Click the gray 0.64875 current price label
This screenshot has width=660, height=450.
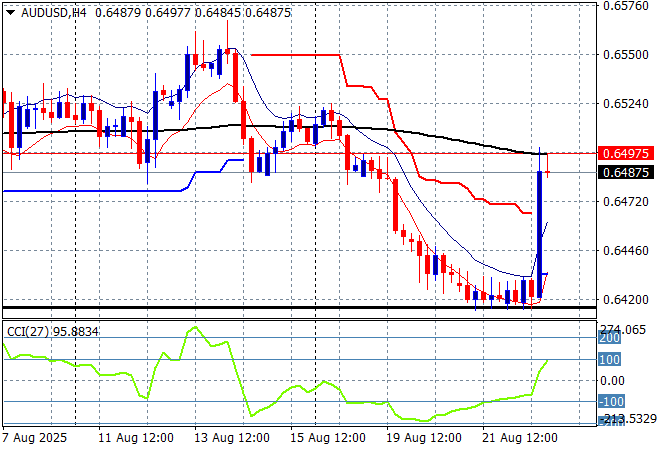[626, 172]
